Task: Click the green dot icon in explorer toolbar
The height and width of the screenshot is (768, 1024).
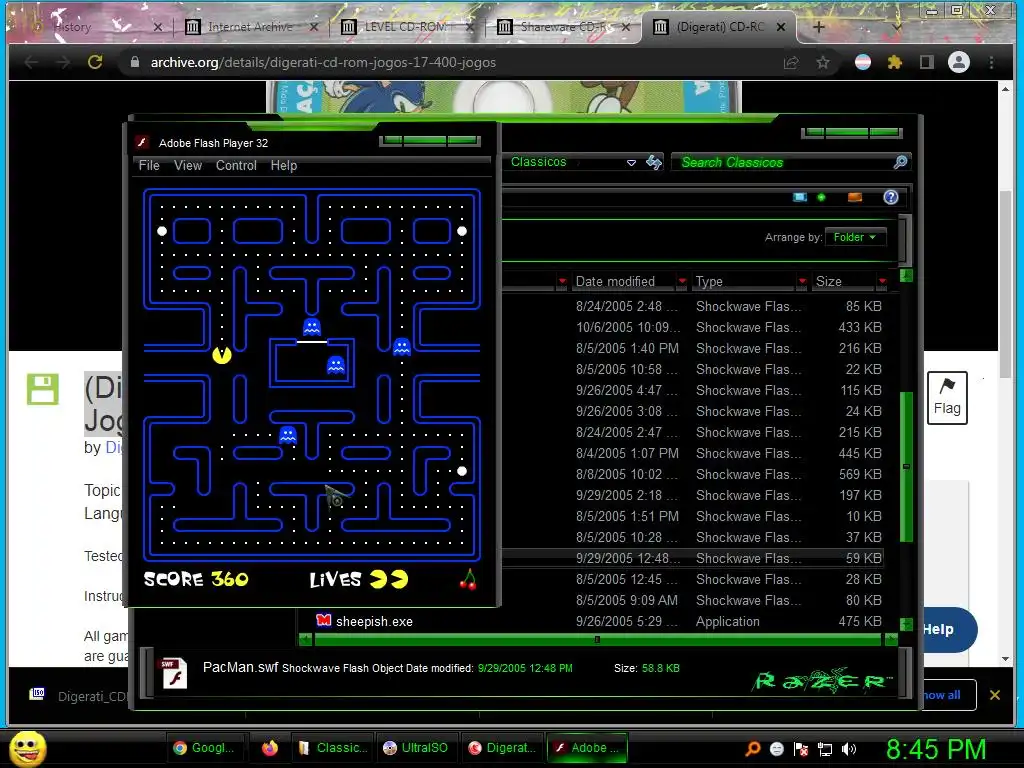Action: (x=821, y=197)
